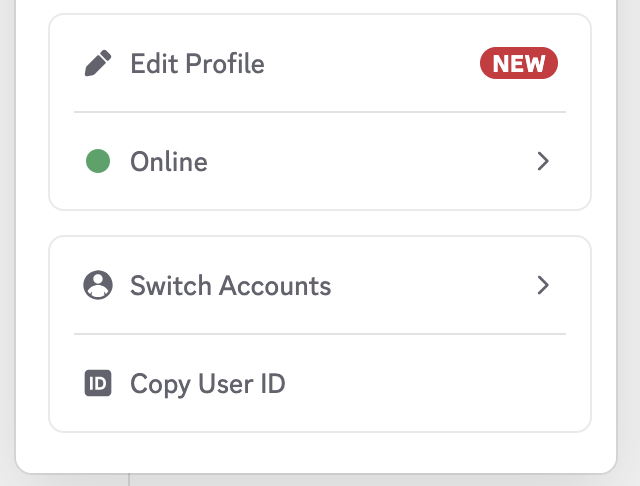Click the green Online status dot
This screenshot has width=640, height=486.
pyautogui.click(x=97, y=161)
